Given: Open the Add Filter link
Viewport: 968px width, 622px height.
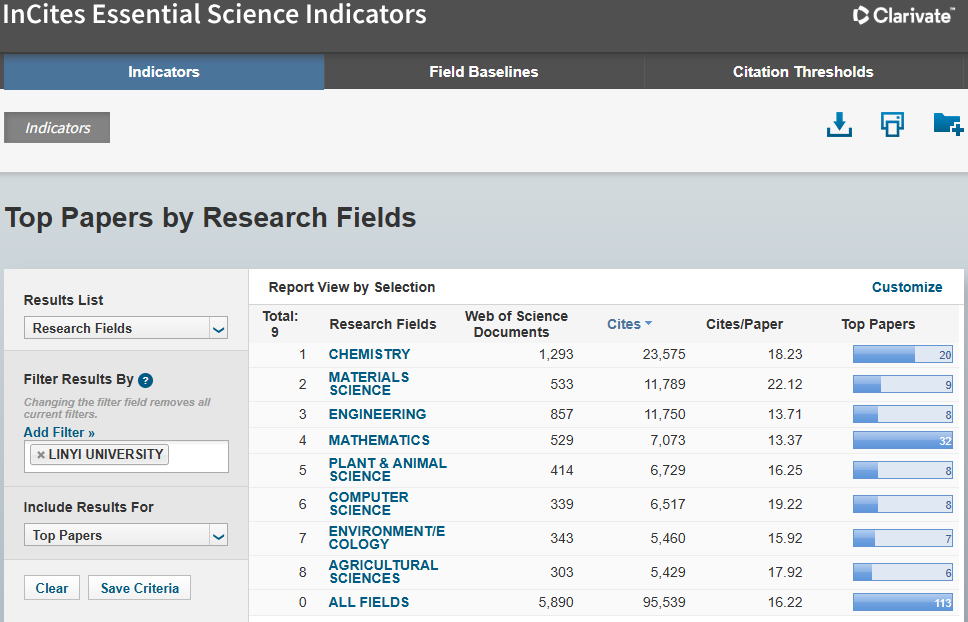Looking at the screenshot, I should click(59, 432).
